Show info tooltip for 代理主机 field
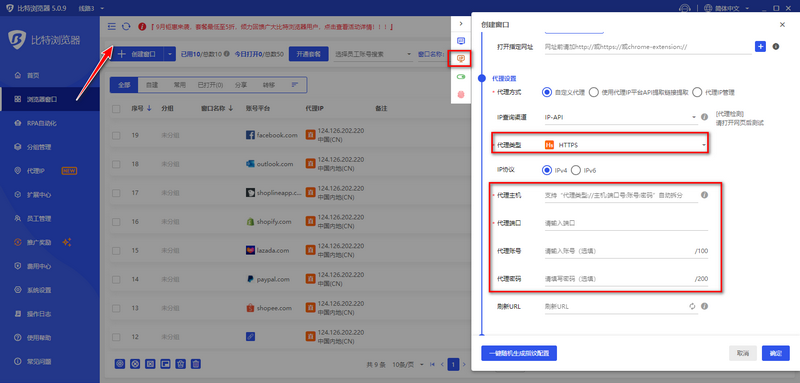The height and width of the screenshot is (383, 800). click(705, 195)
